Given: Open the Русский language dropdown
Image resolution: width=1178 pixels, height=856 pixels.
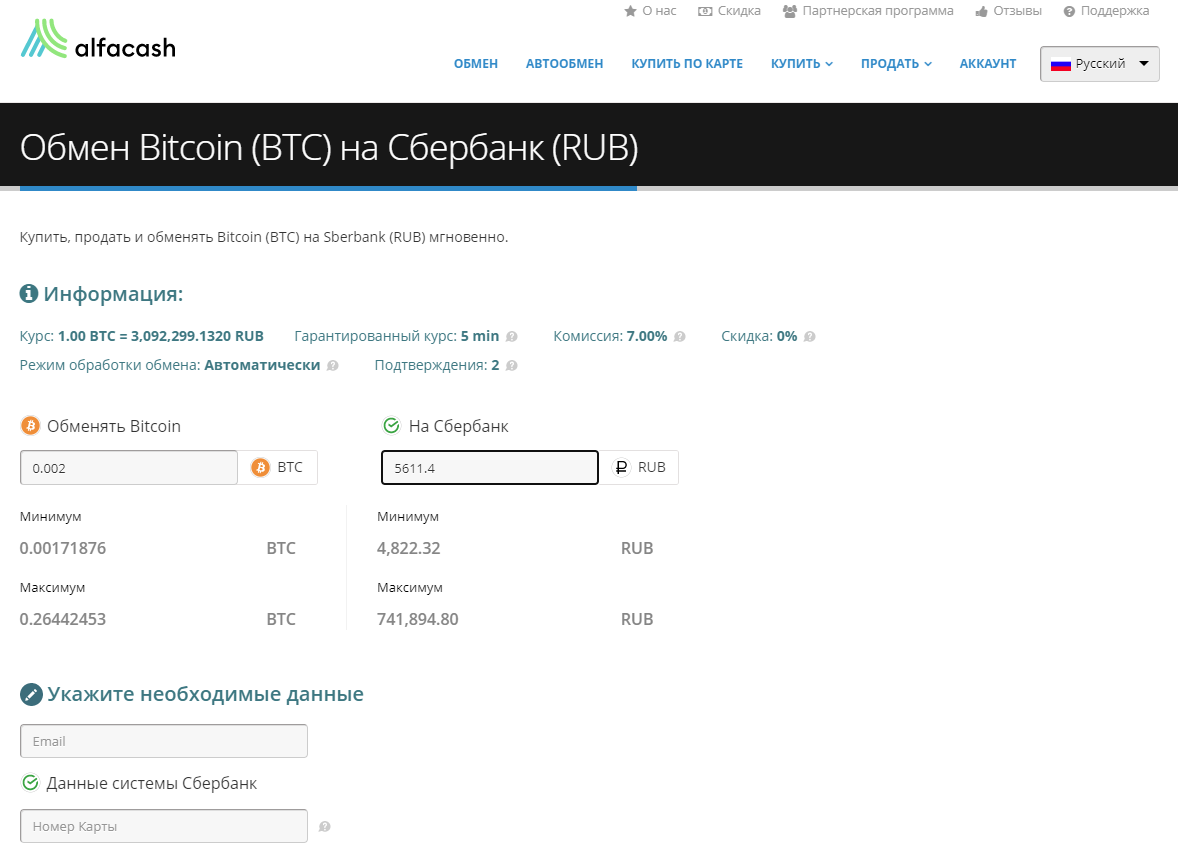Looking at the screenshot, I should tap(1099, 64).
